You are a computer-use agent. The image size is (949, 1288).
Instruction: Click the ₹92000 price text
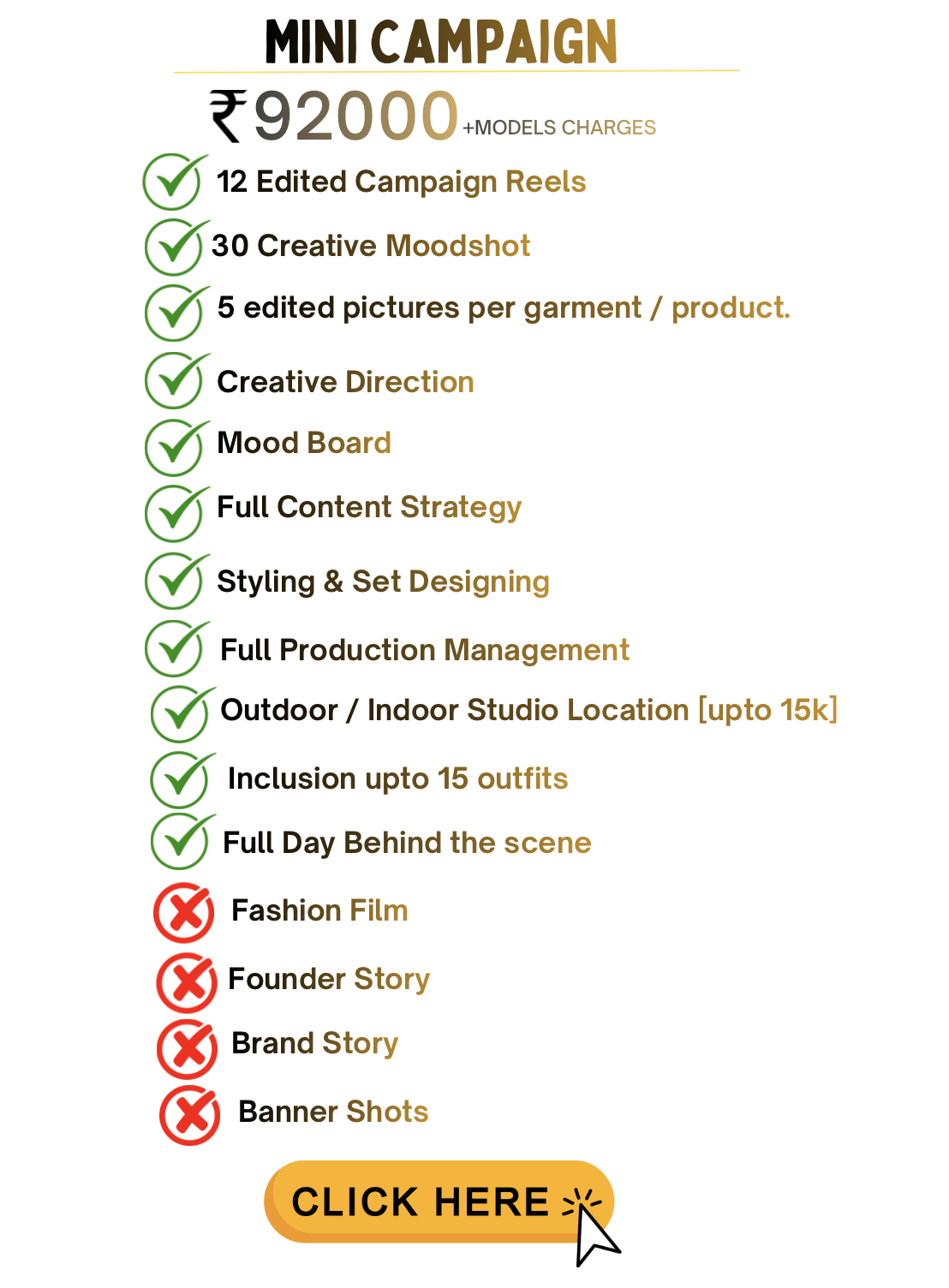(355, 116)
